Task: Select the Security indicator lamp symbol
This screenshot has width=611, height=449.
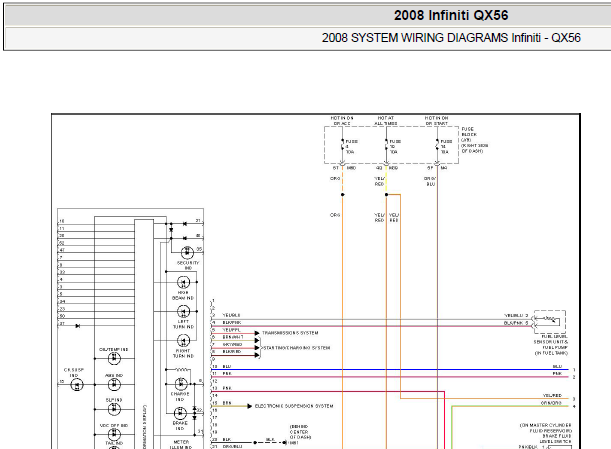Action: pos(187,253)
